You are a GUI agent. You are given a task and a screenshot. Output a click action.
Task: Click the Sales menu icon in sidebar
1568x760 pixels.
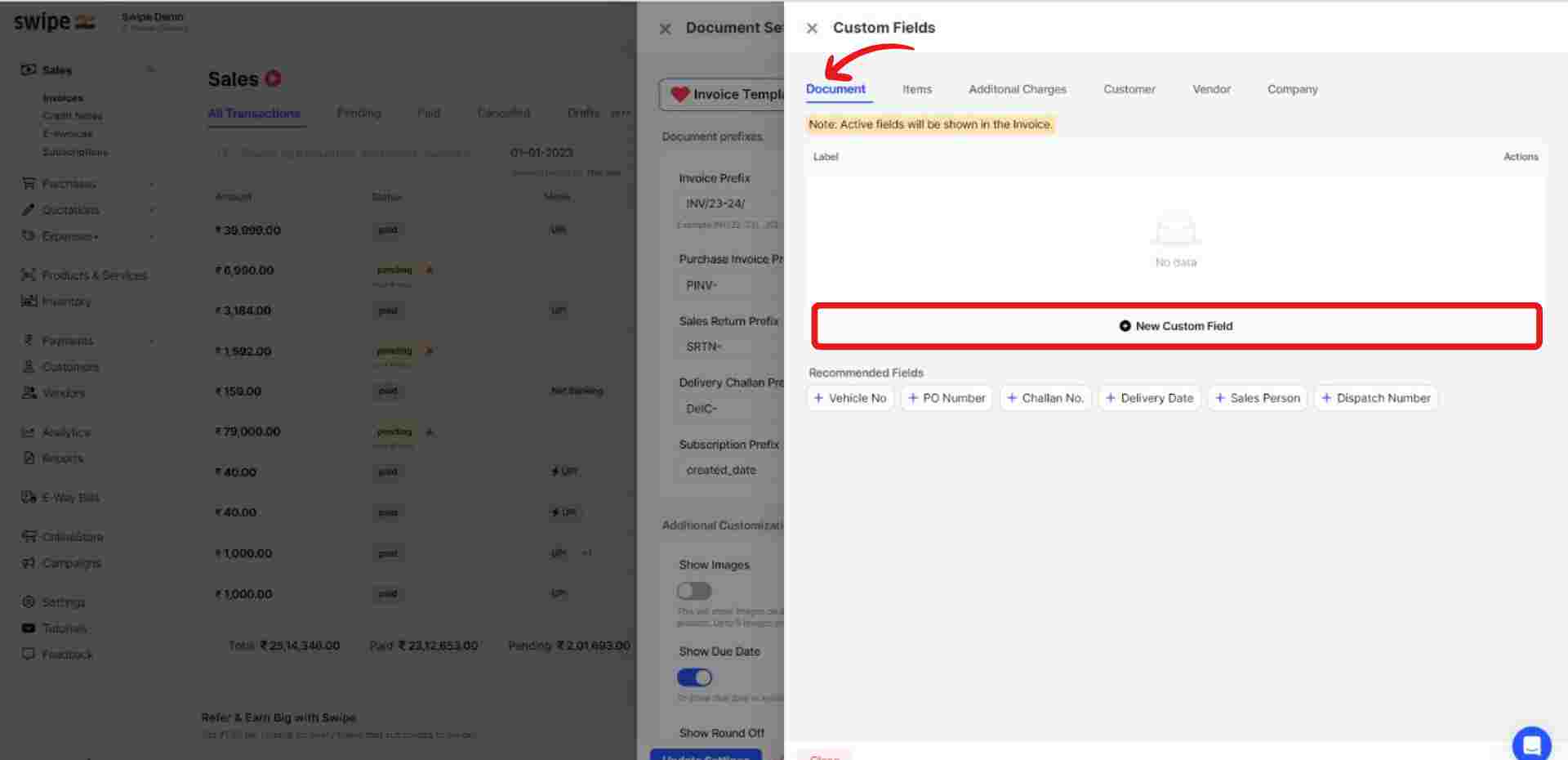(x=29, y=70)
